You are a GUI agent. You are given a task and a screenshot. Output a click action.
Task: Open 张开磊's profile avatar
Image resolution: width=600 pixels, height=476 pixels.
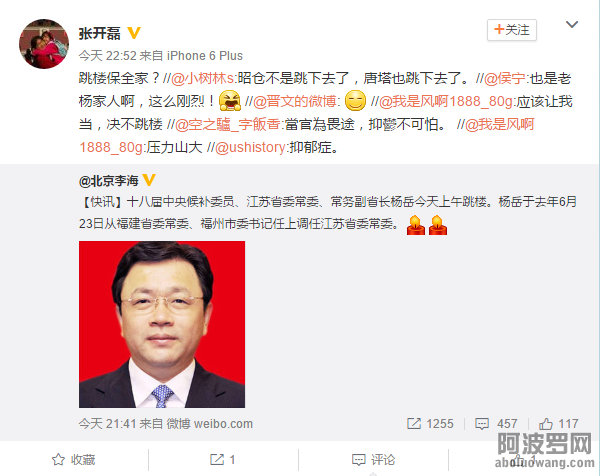tap(44, 44)
